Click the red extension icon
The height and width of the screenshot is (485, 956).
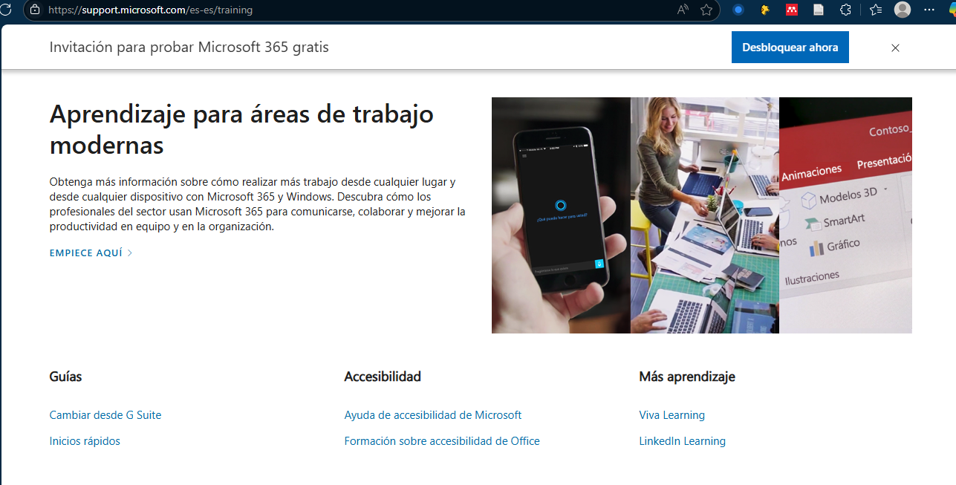pos(791,10)
